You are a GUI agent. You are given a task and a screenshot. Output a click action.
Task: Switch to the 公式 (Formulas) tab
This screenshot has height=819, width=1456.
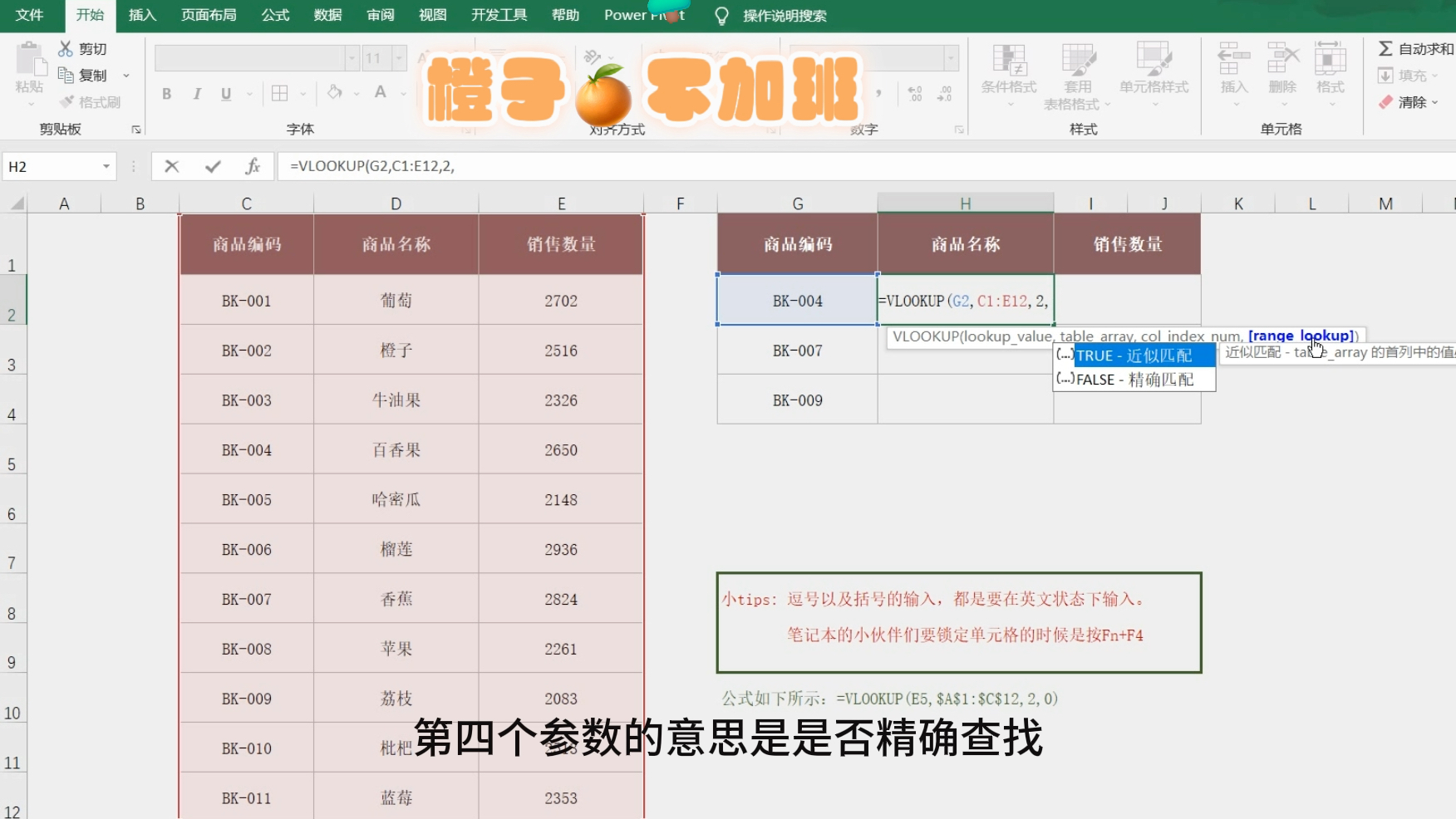[275, 15]
